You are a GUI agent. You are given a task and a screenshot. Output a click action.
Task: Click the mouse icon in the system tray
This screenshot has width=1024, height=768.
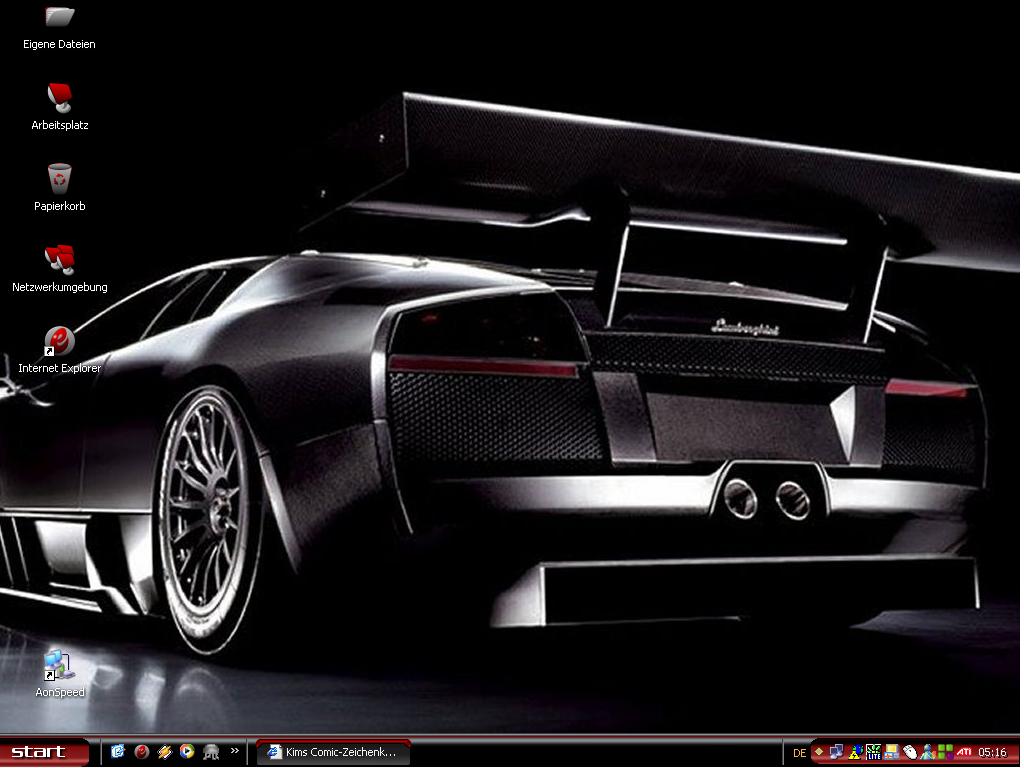tap(910, 752)
